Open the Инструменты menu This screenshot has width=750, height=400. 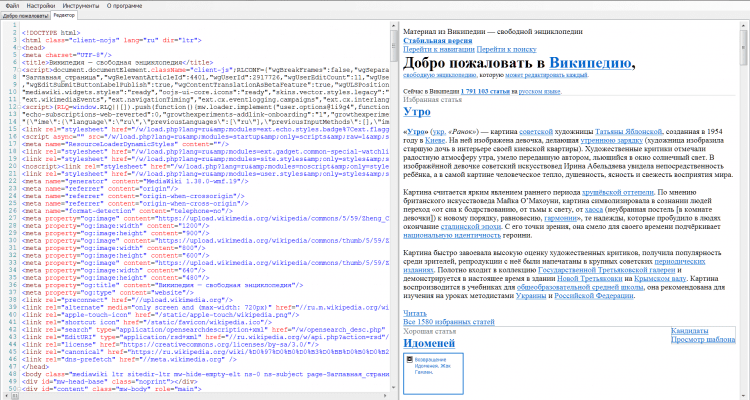point(81,6)
